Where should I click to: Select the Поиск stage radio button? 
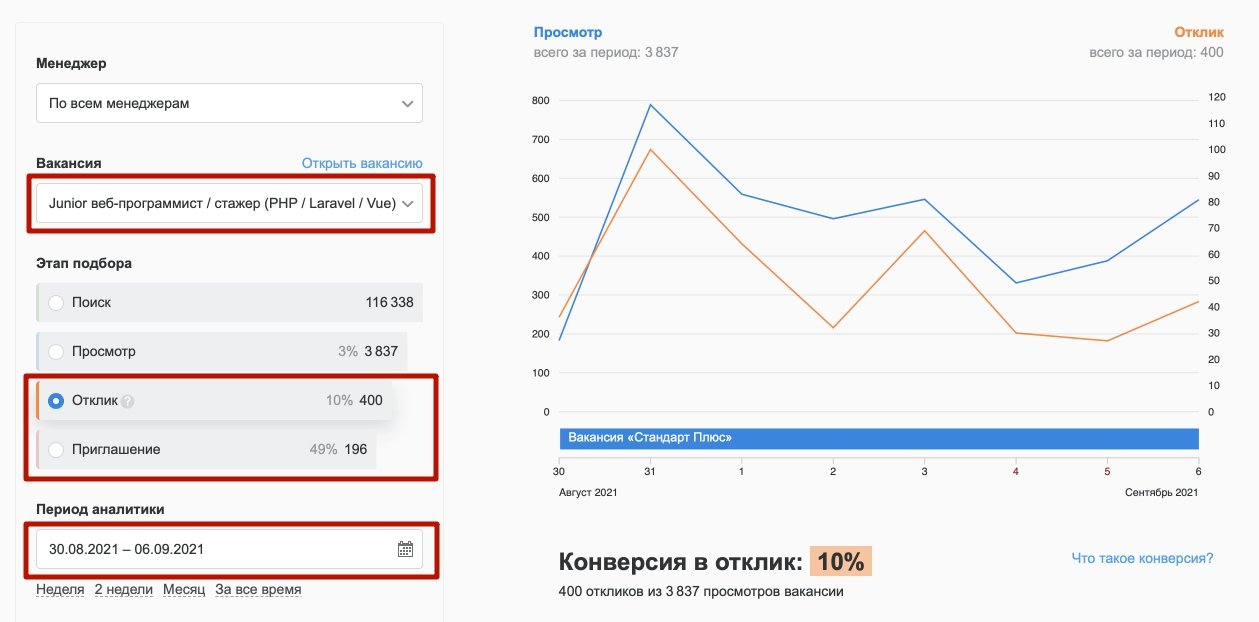pos(56,302)
